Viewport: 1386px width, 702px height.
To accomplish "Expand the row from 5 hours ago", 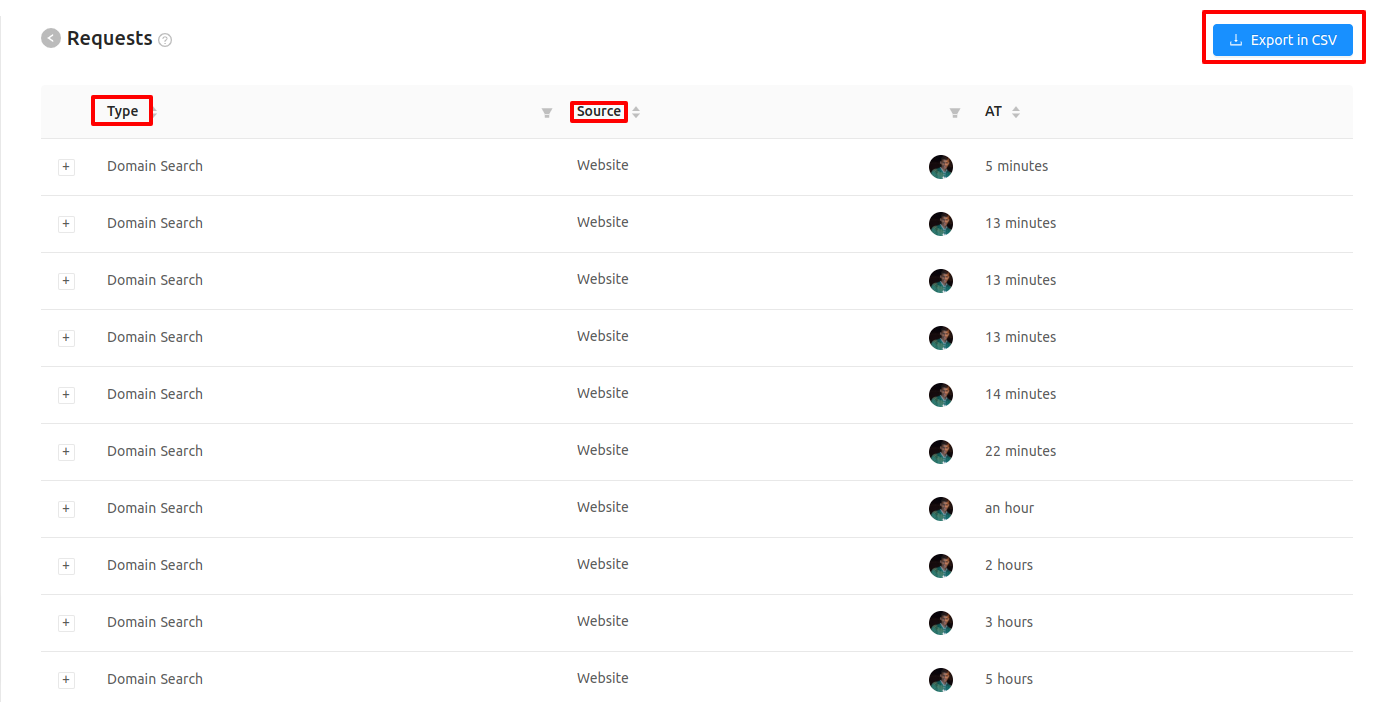I will click(x=66, y=680).
